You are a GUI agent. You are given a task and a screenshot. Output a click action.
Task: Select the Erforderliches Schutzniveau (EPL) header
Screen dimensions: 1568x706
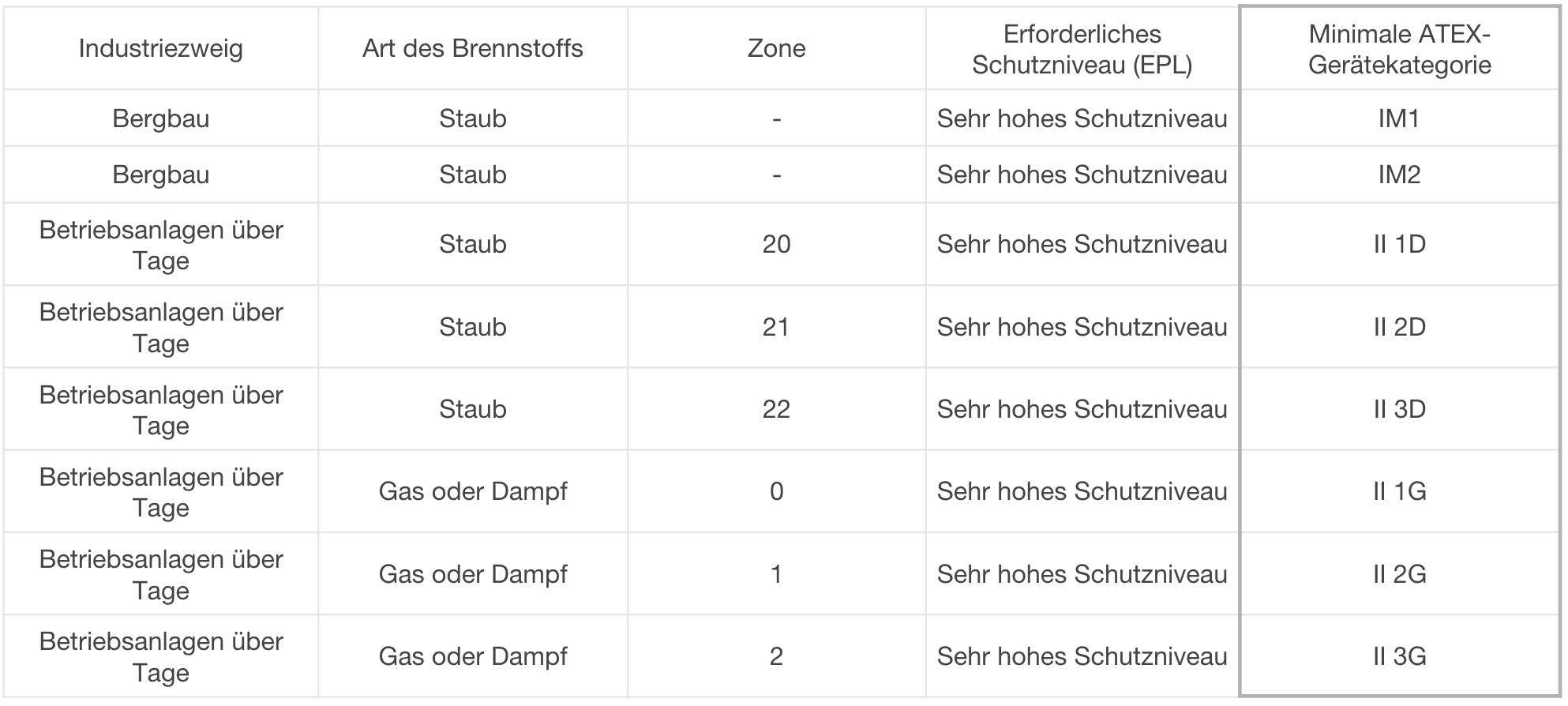pos(1082,49)
